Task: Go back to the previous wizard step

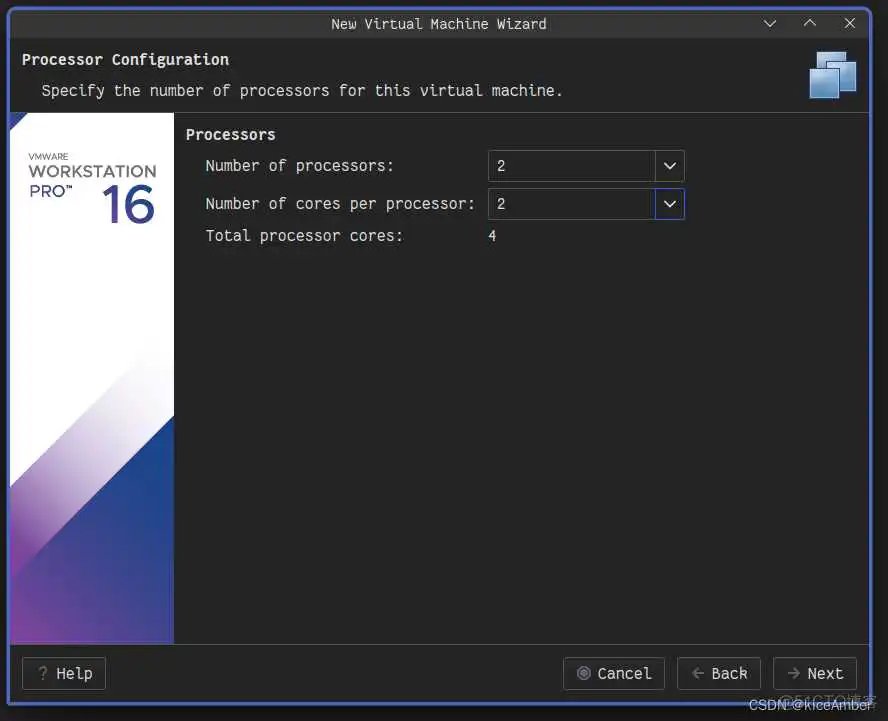Action: point(718,673)
